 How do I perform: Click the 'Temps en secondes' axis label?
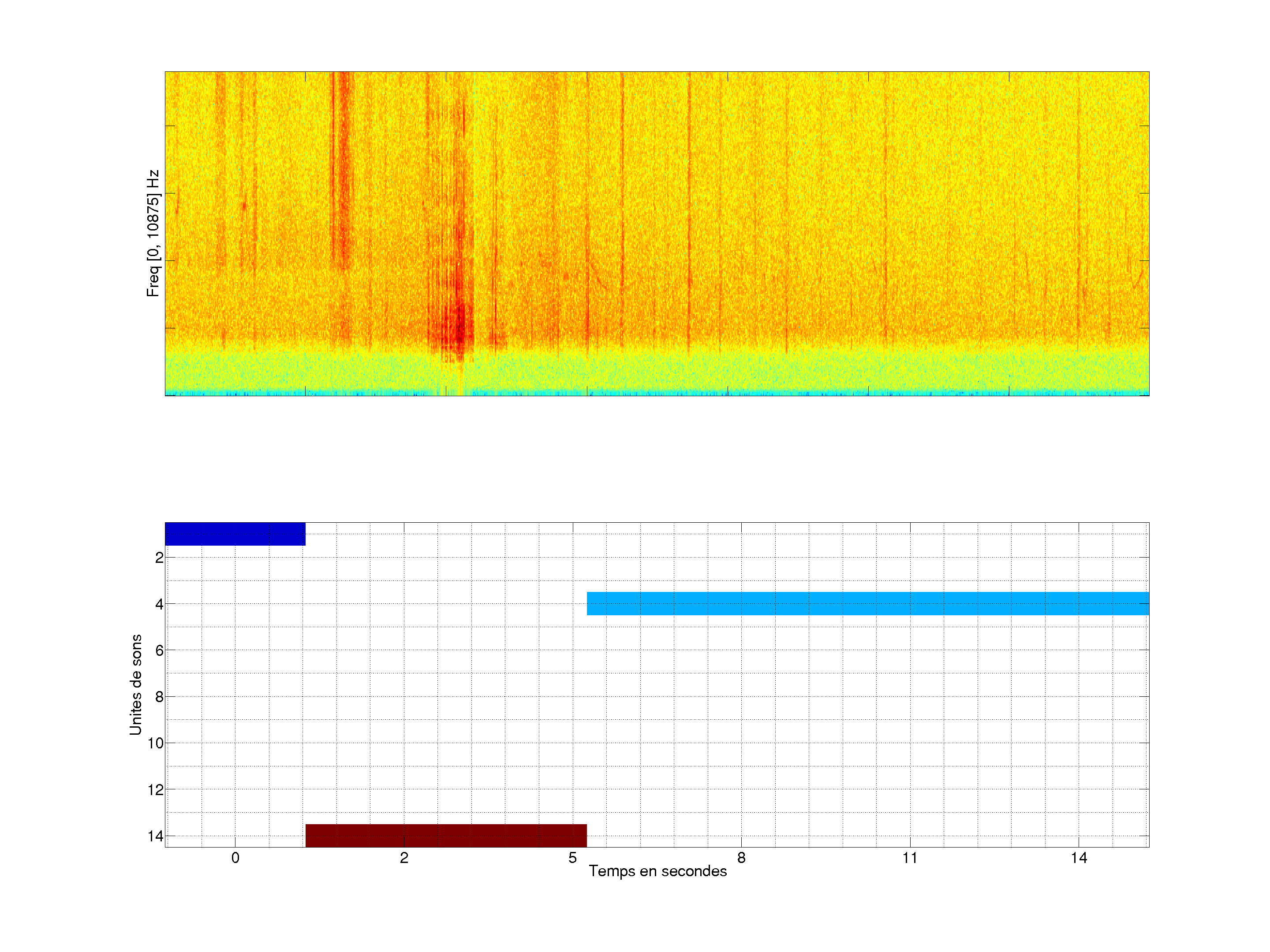657,871
